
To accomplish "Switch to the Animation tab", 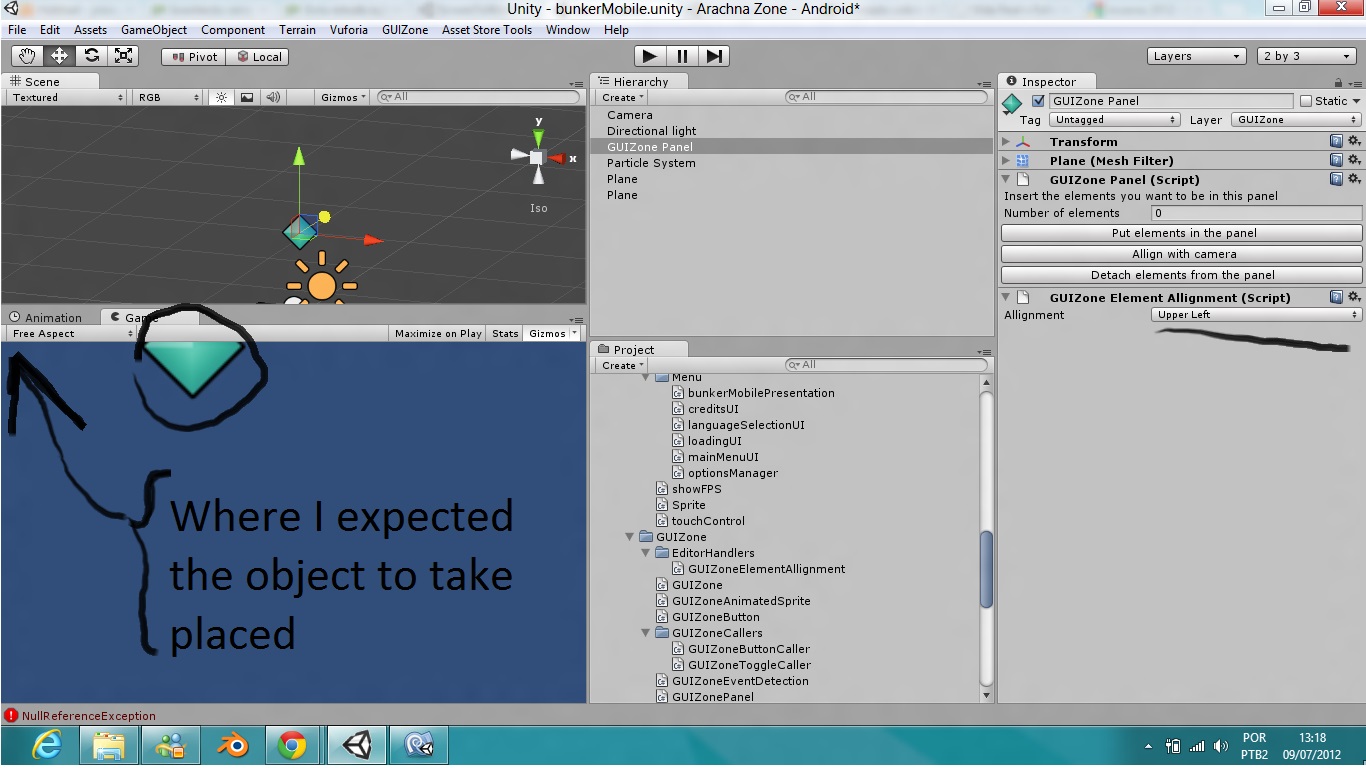I will (x=46, y=318).
